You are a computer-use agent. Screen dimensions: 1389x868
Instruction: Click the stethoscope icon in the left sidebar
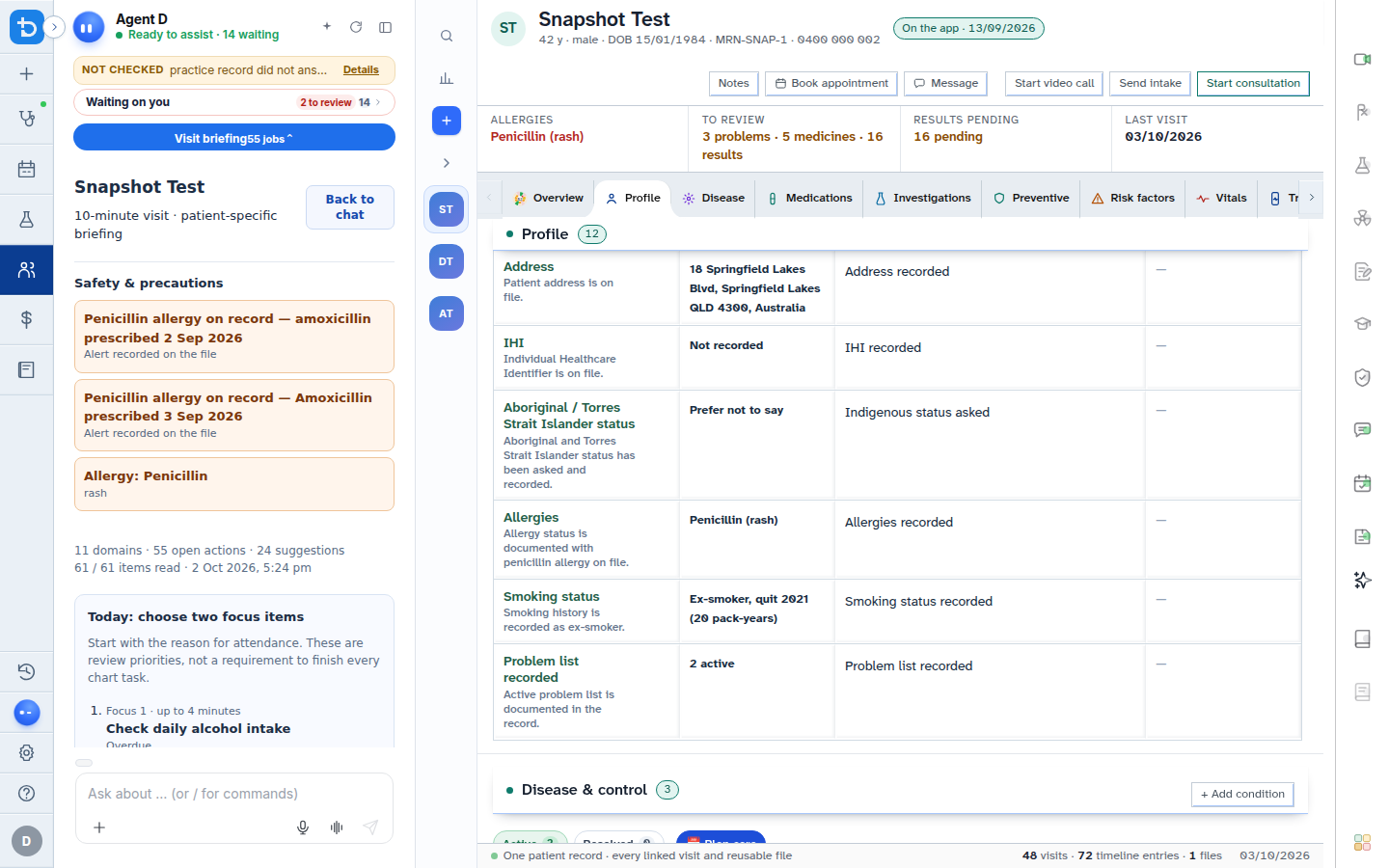pos(27,119)
